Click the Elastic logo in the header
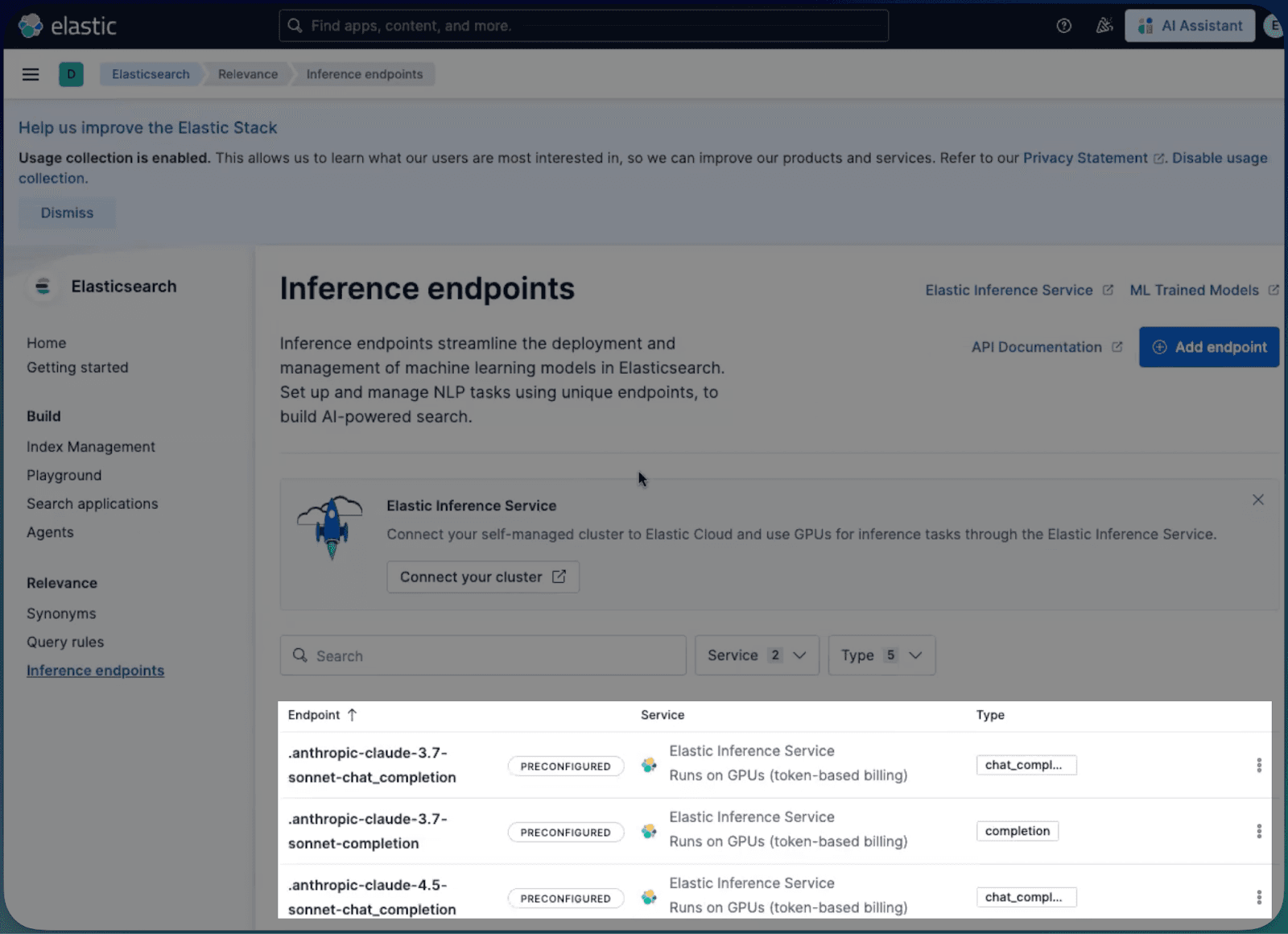Viewport: 1288px width, 934px height. tap(68, 25)
